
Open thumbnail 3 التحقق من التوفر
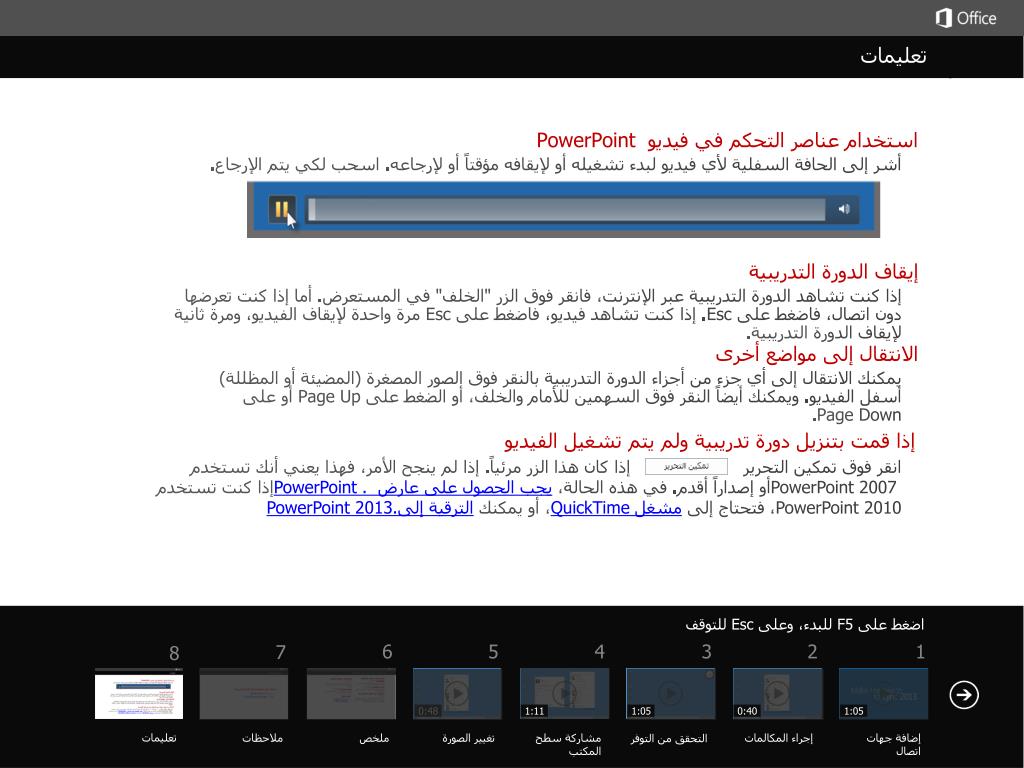tap(671, 694)
